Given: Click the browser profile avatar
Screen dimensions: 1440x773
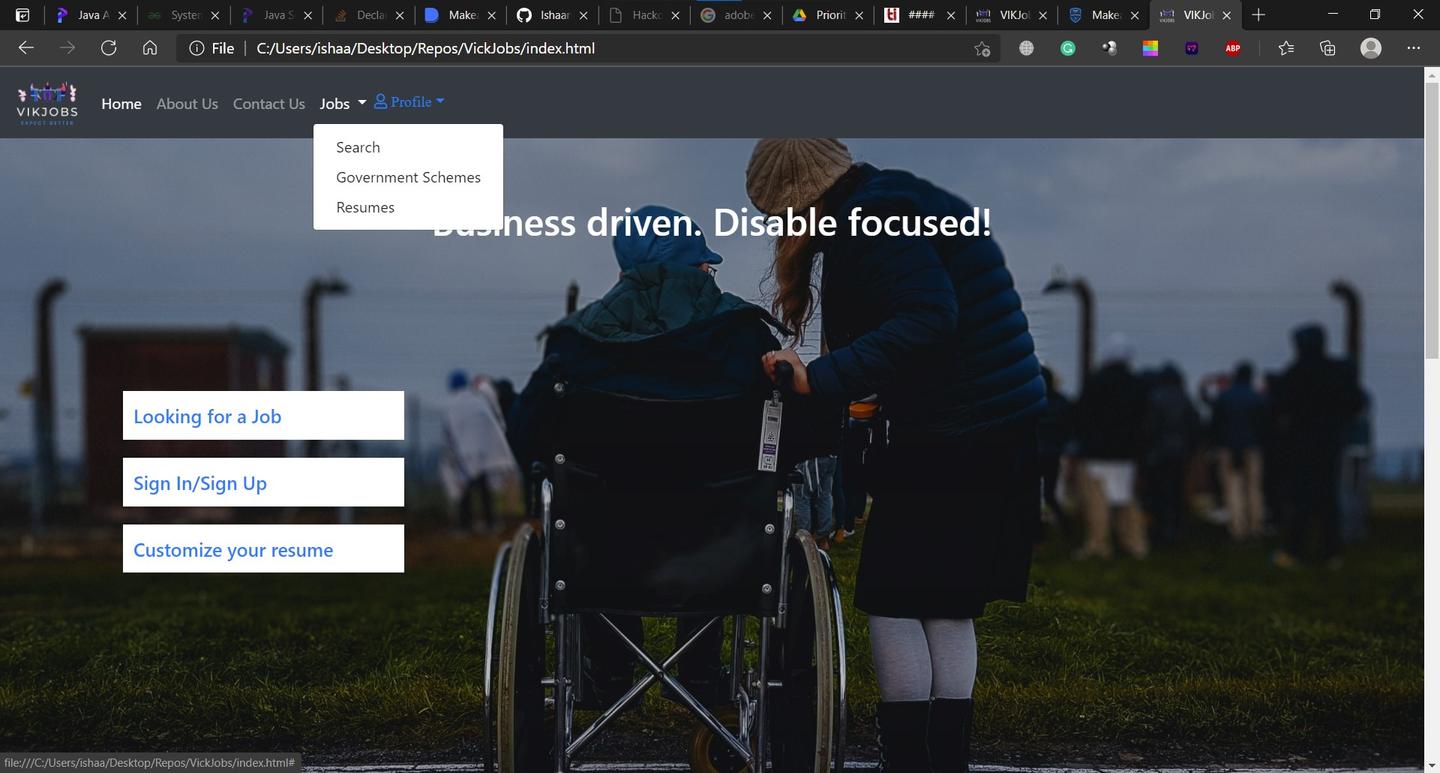Looking at the screenshot, I should (x=1371, y=48).
